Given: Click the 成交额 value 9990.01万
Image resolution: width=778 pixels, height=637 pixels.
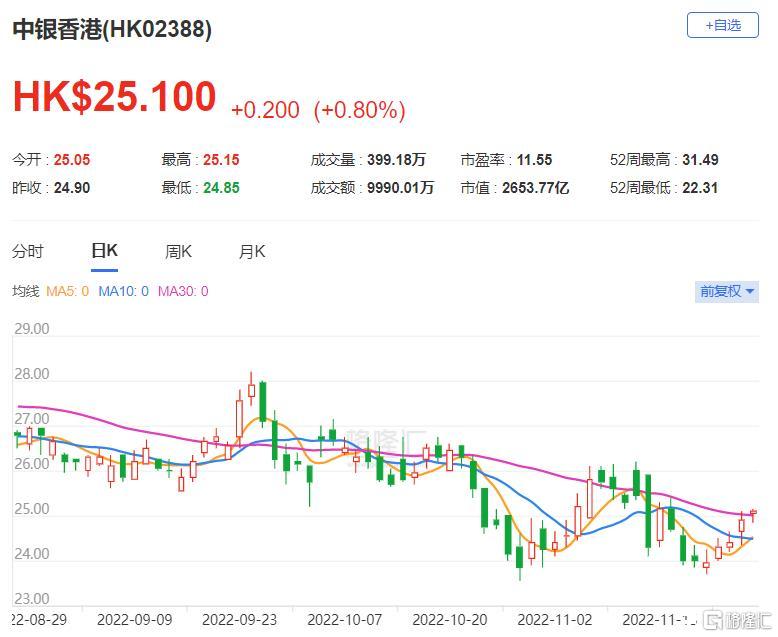Looking at the screenshot, I should pyautogui.click(x=400, y=188).
